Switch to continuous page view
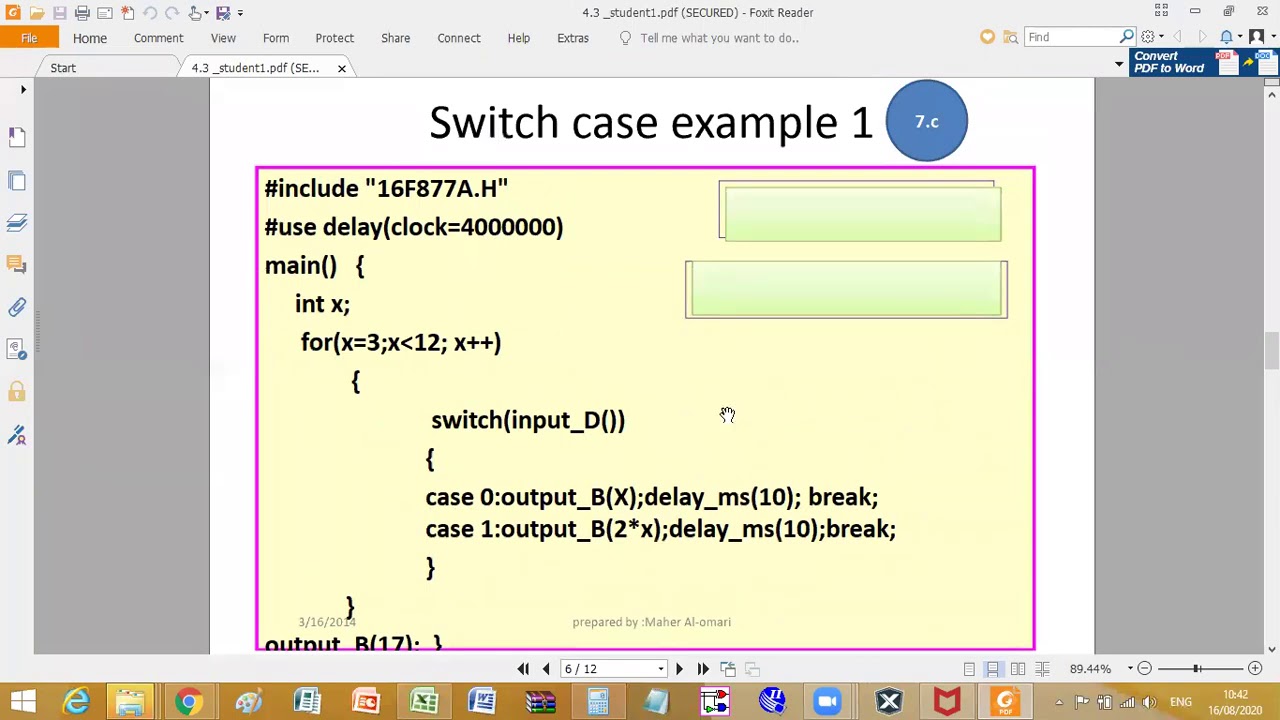This screenshot has width=1280, height=720. [993, 669]
